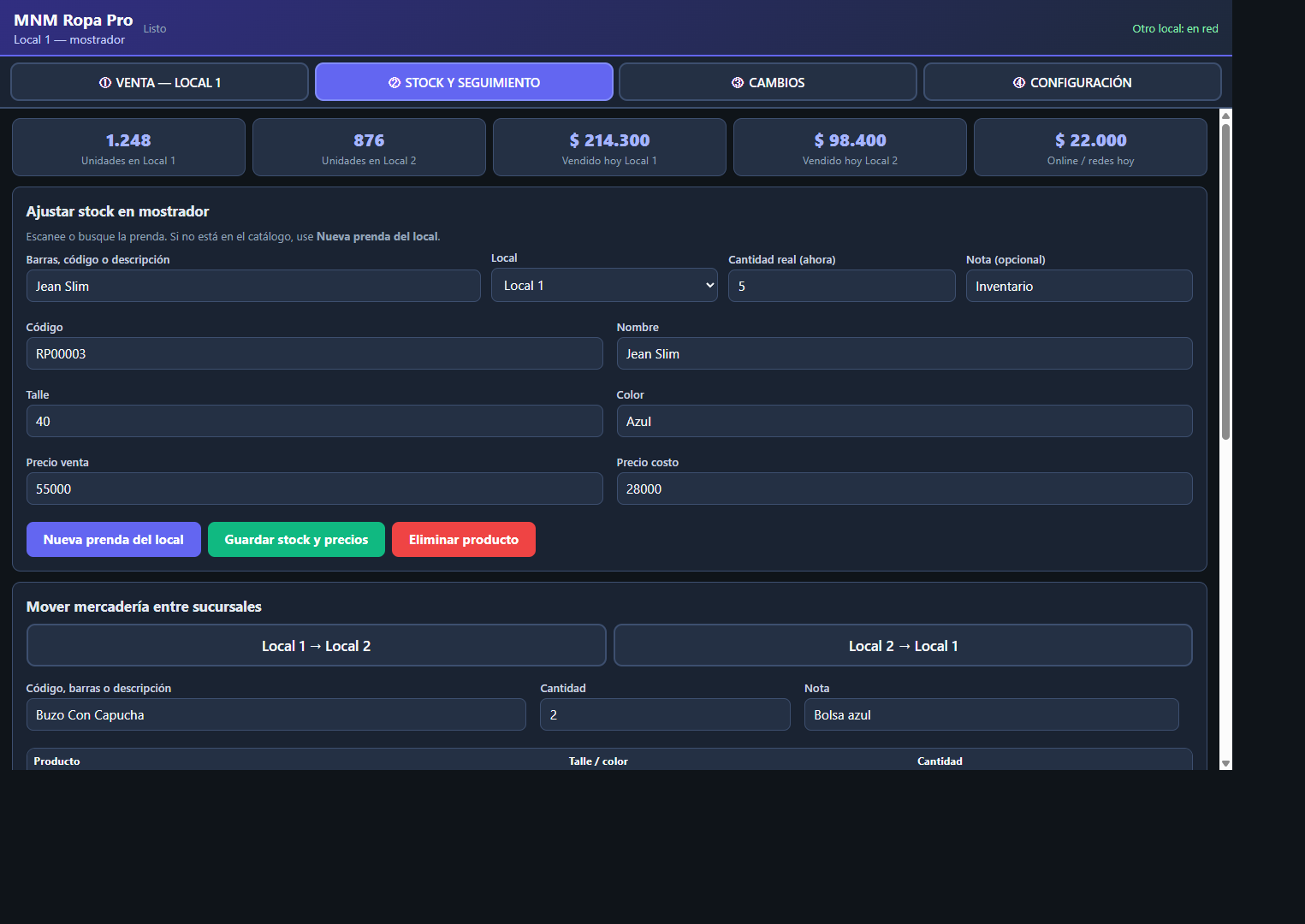Select Local 1 → Local 2 transfer direction
Viewport: 1305px width, 924px height.
click(317, 646)
